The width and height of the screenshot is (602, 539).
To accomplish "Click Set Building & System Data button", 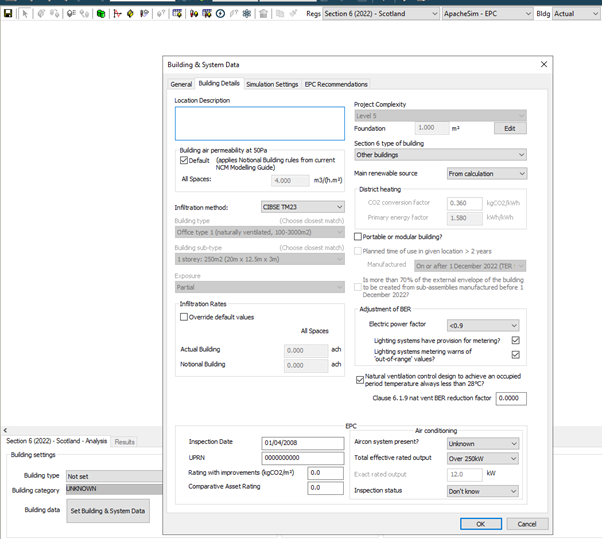I will tap(107, 510).
